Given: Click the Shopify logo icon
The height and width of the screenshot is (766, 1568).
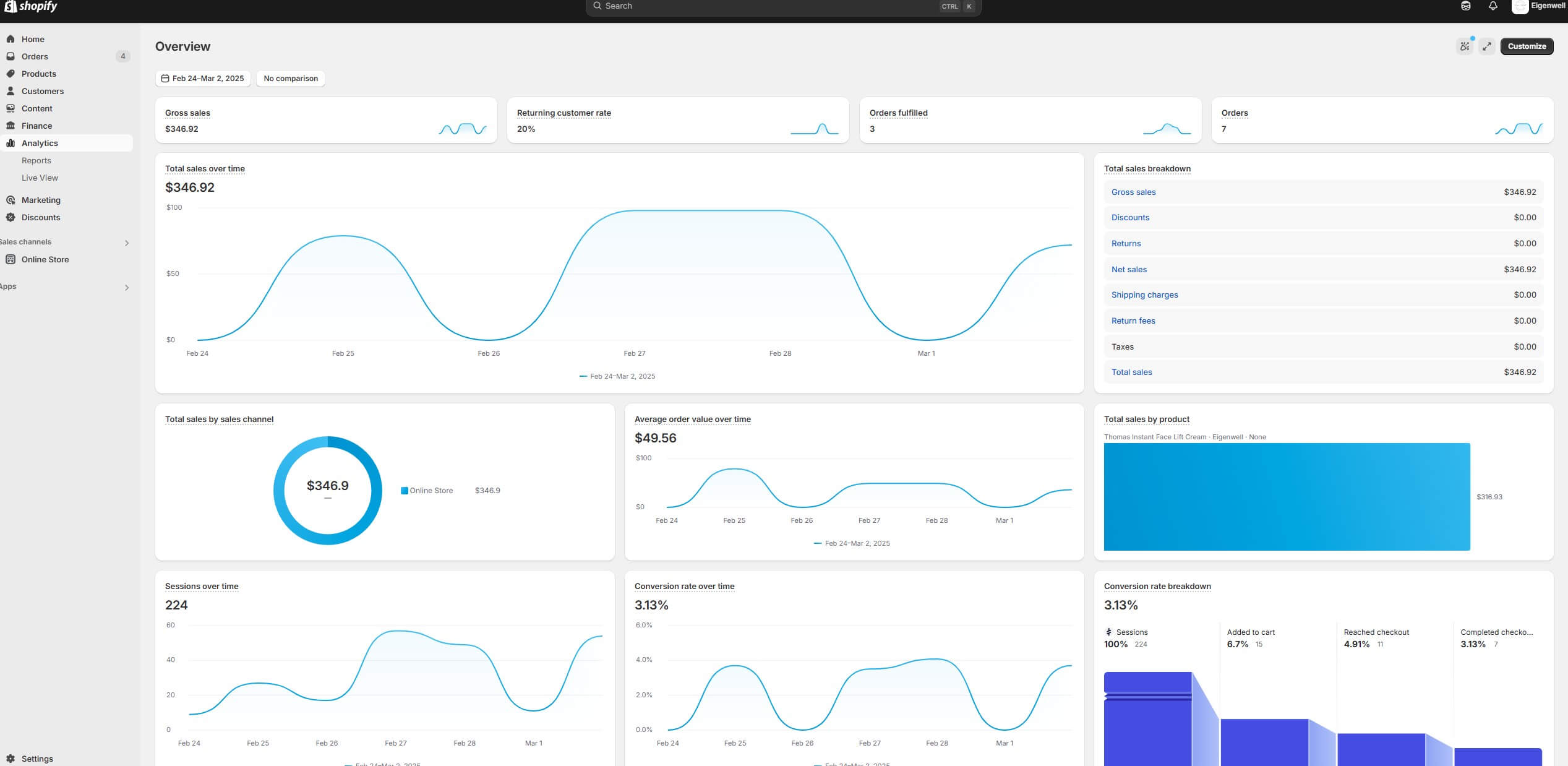Looking at the screenshot, I should point(10,6).
